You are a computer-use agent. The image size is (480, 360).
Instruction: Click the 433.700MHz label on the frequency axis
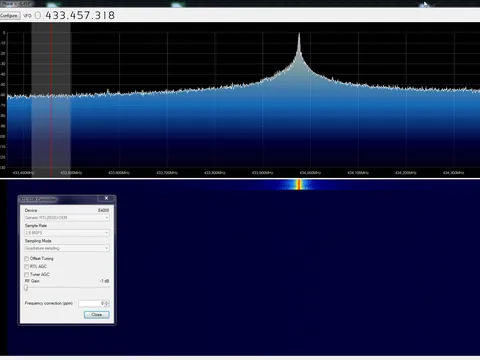(x=167, y=173)
